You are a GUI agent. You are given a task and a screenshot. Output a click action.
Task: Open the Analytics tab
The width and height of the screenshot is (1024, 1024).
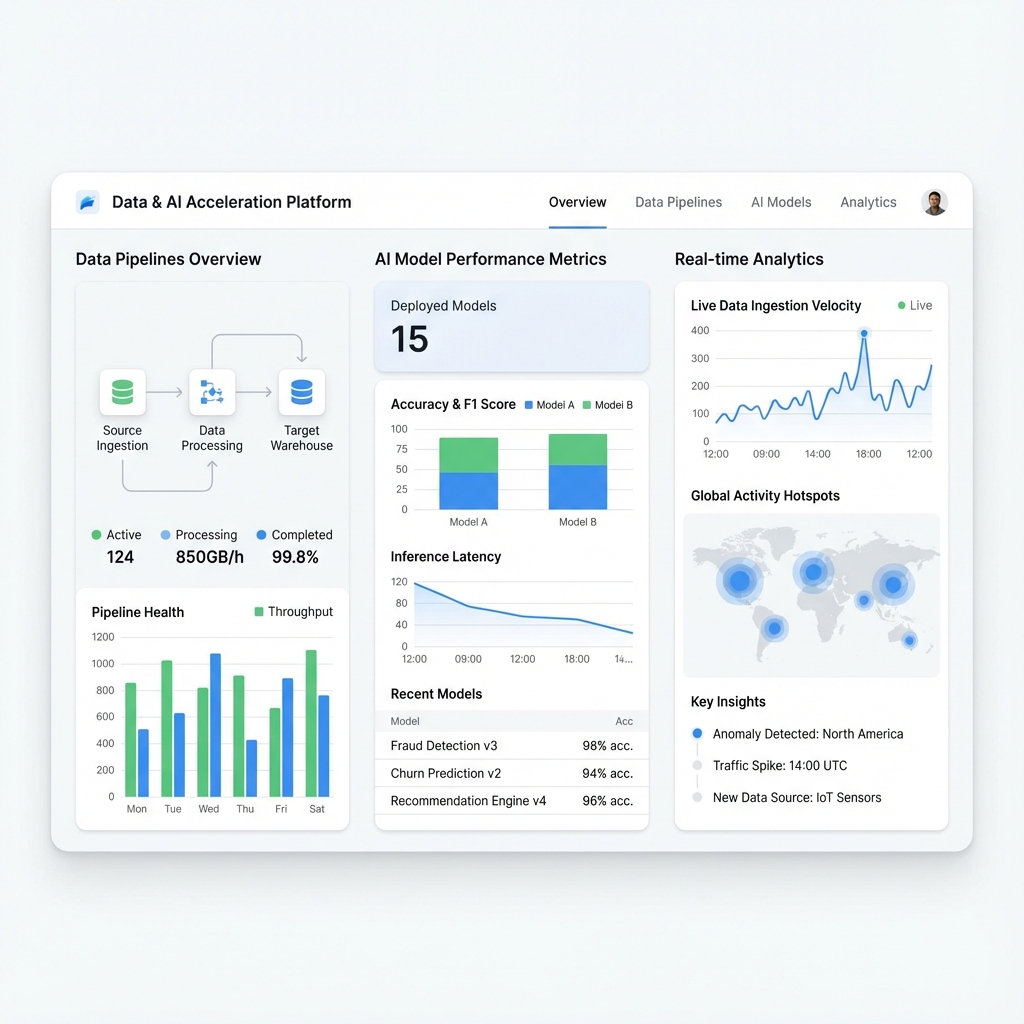click(x=867, y=202)
